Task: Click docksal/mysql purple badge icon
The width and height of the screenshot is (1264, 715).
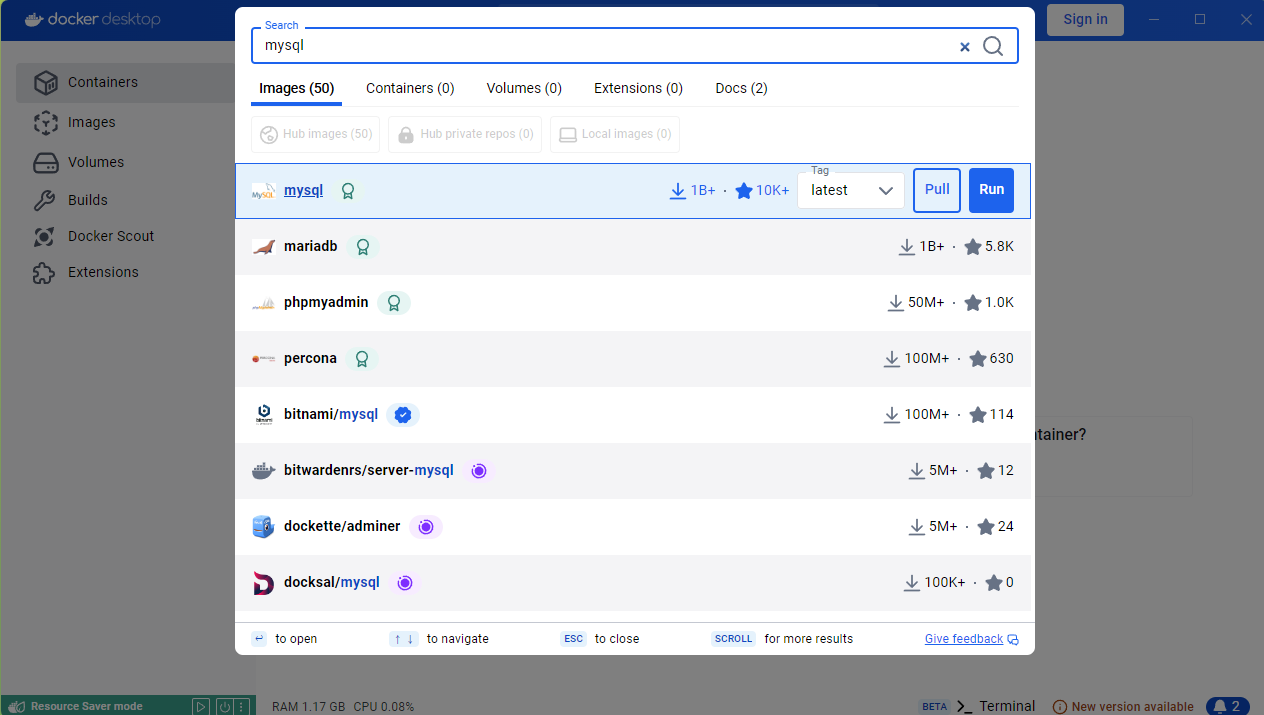Action: 405,583
